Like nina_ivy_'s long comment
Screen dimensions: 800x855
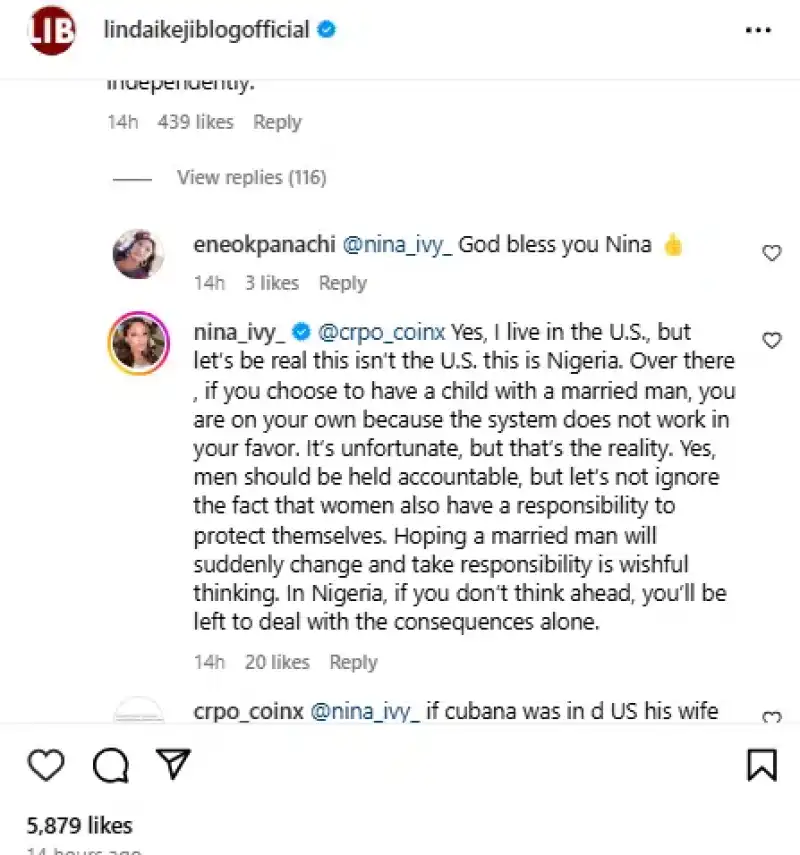pyautogui.click(x=772, y=341)
